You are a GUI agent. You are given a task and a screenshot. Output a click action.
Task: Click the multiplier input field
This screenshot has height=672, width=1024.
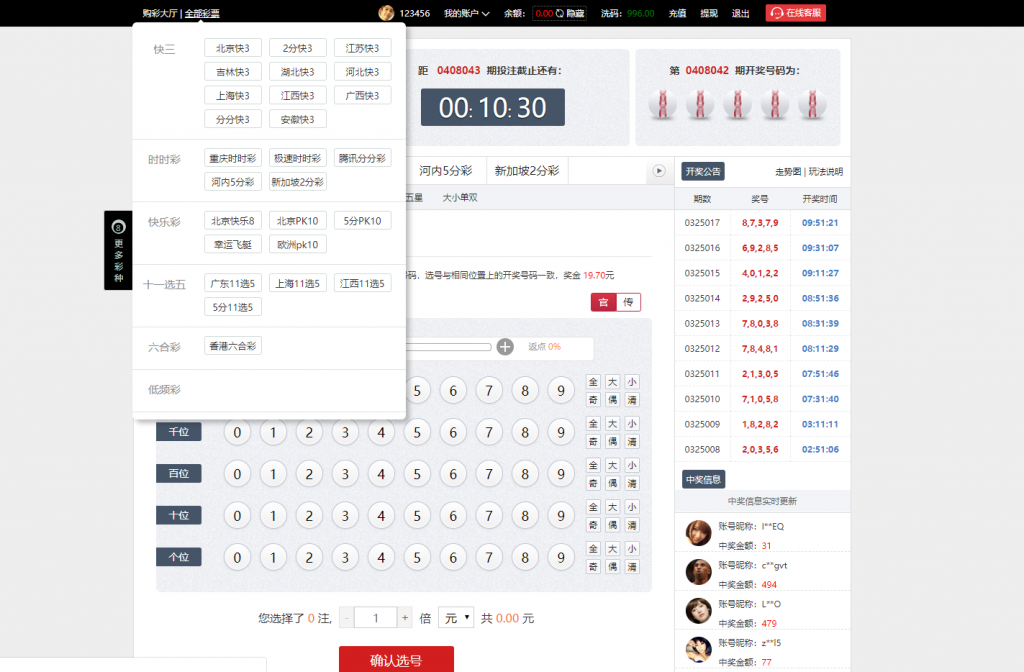(x=376, y=618)
